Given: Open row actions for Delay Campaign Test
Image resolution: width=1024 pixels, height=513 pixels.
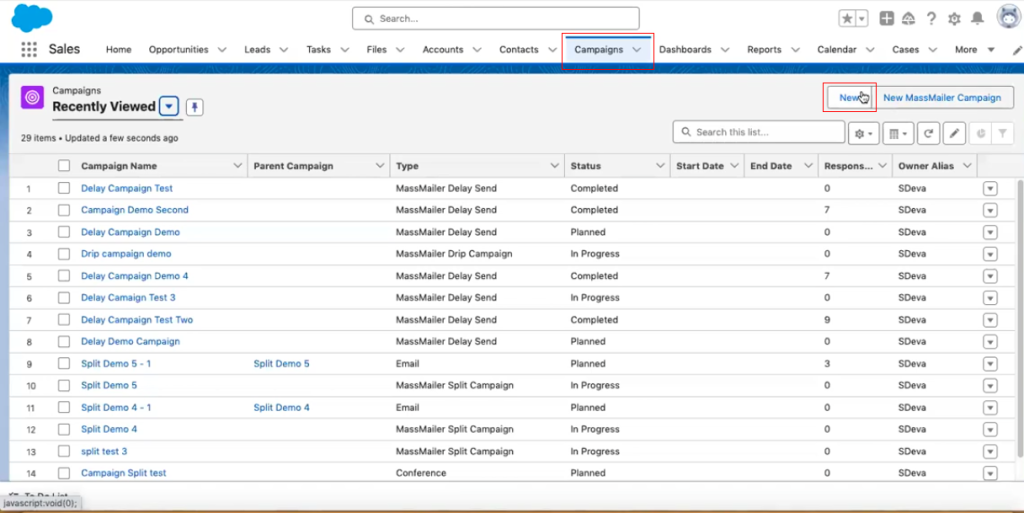Looking at the screenshot, I should coord(990,189).
